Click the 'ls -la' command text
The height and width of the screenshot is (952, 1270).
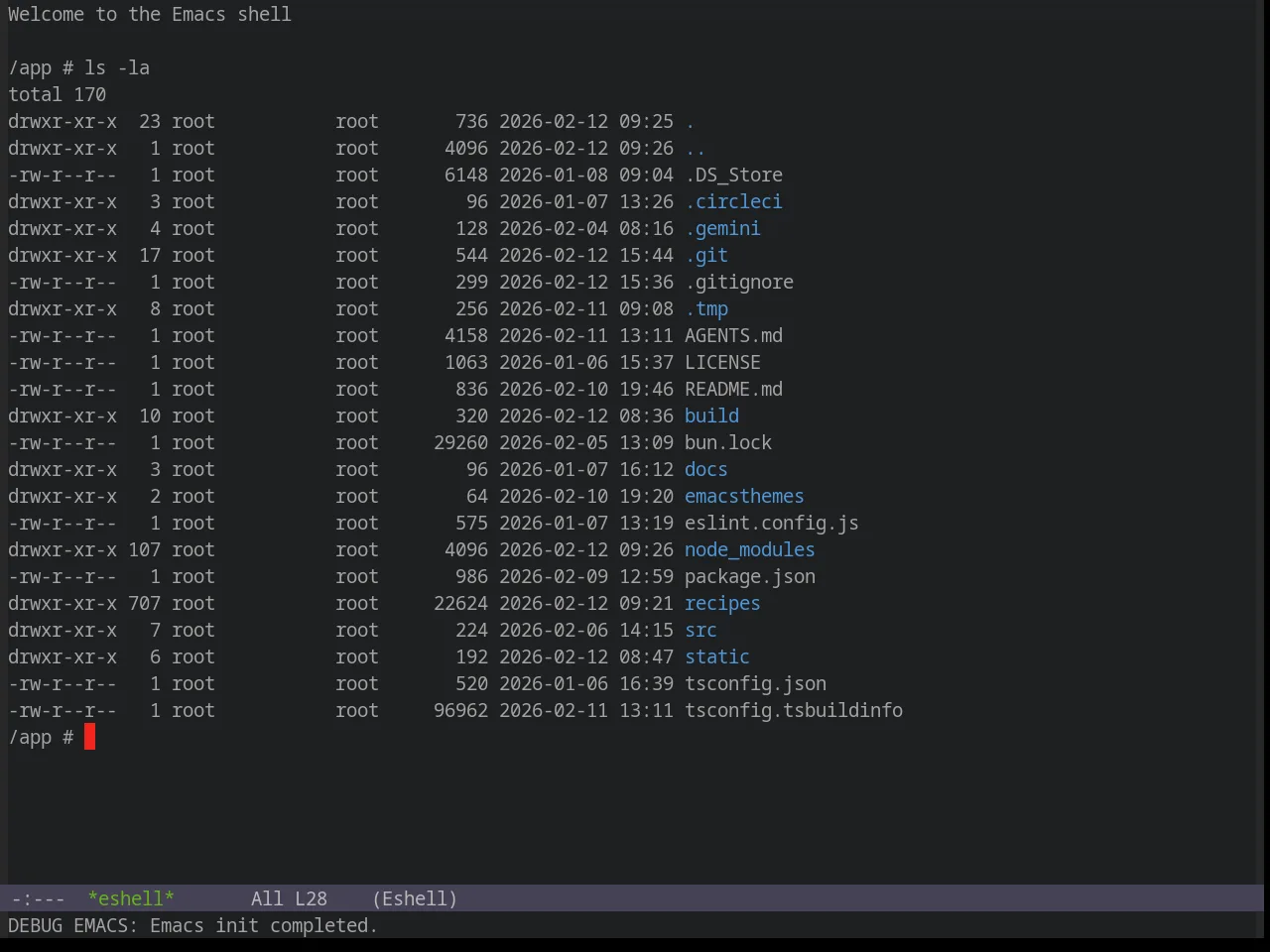117,67
